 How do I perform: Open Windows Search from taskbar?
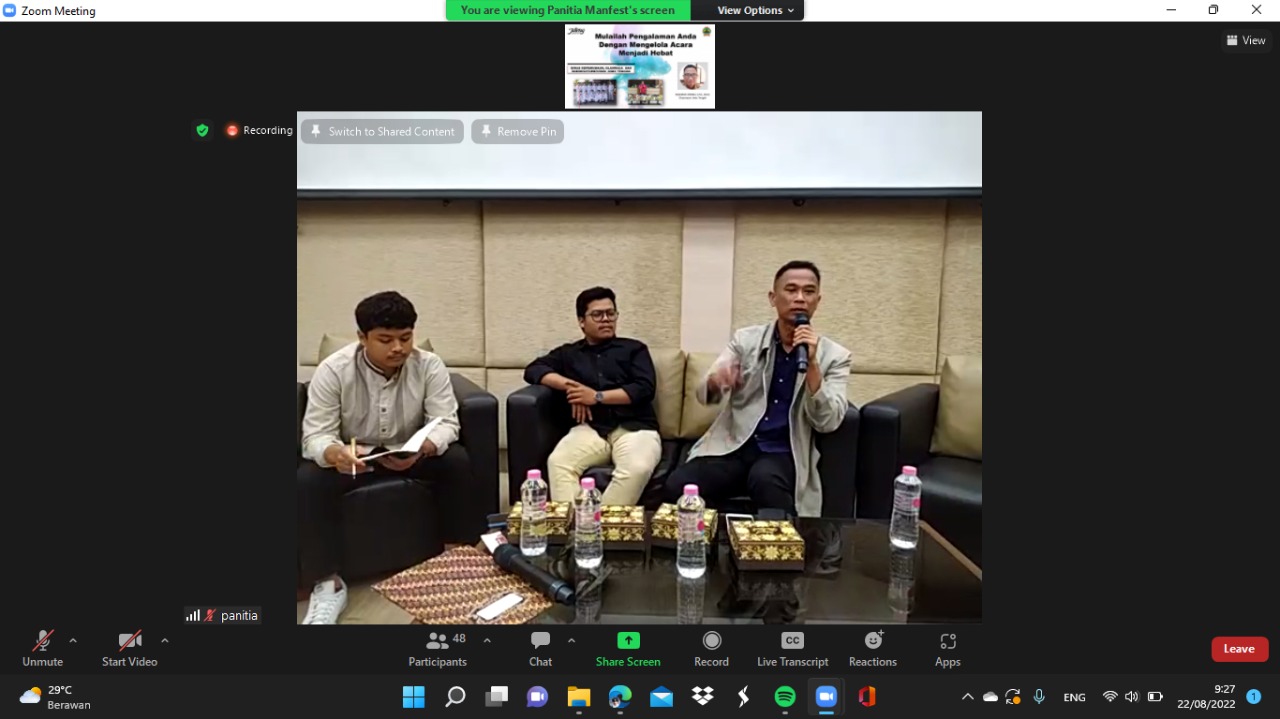coord(455,696)
